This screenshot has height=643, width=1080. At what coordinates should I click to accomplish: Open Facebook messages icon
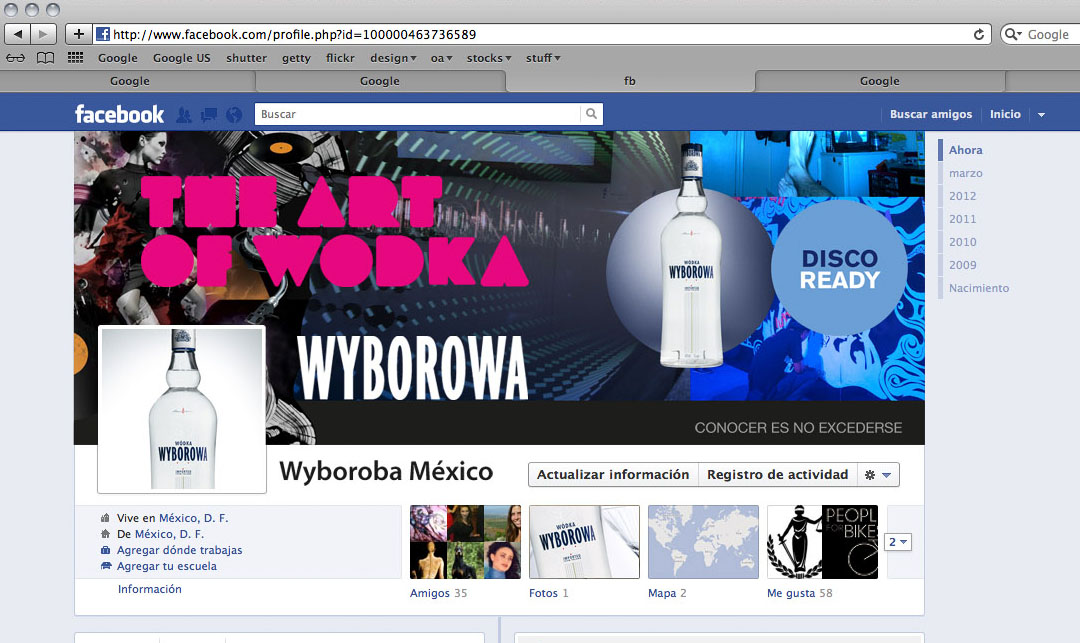click(x=209, y=114)
